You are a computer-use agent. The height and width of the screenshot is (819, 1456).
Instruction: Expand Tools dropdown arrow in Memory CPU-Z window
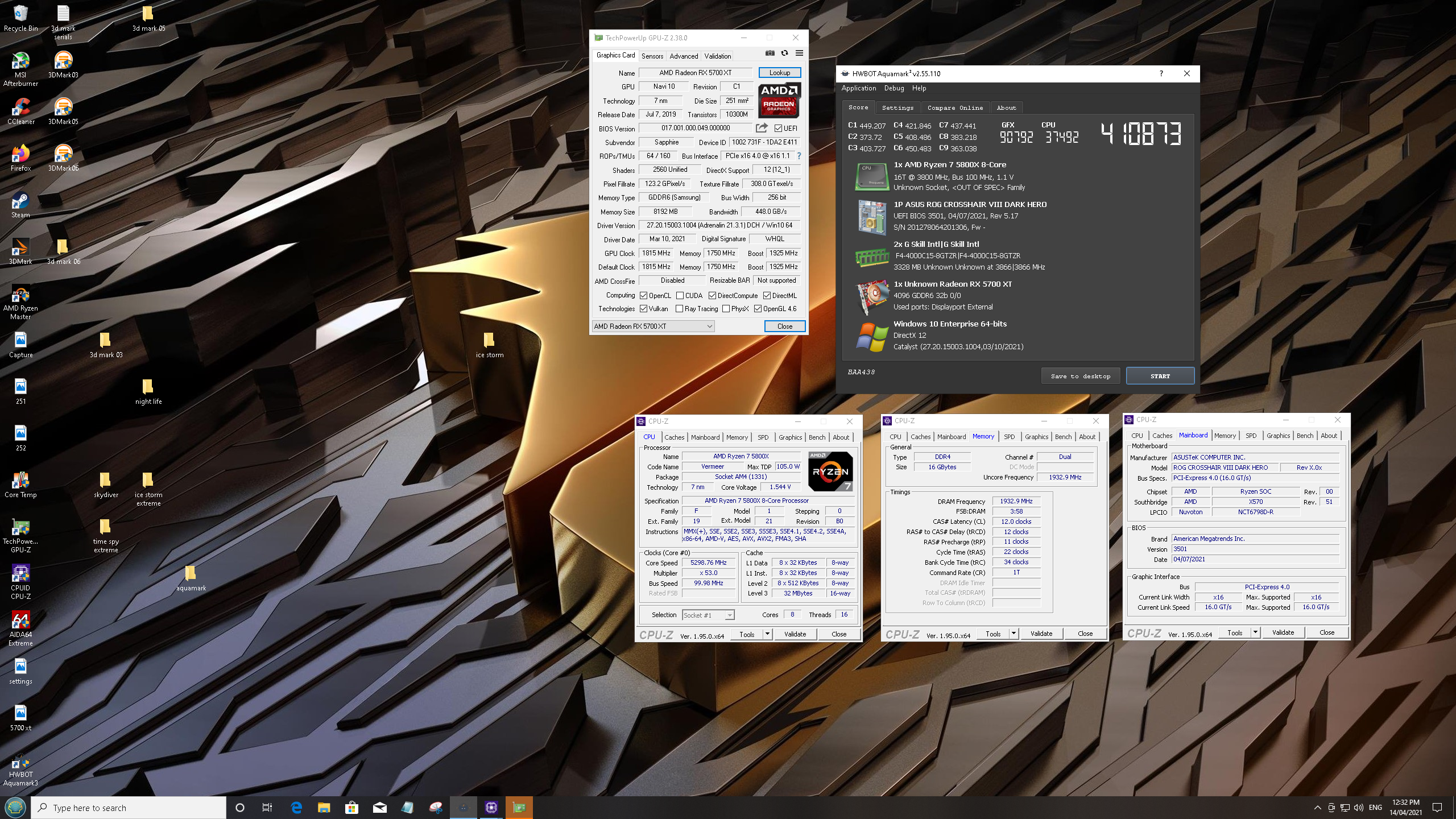click(x=1014, y=634)
